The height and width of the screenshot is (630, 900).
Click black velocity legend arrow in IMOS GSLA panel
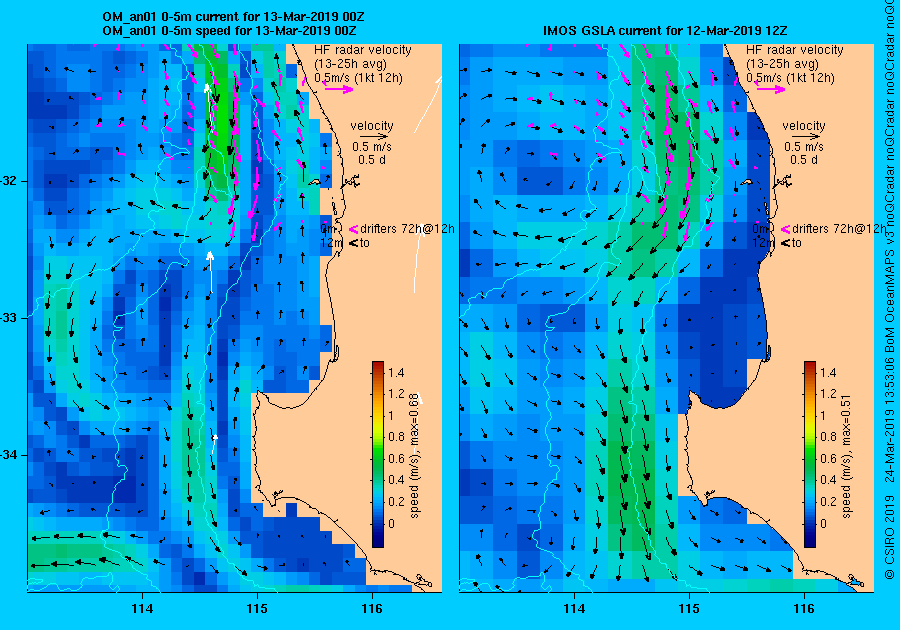(806, 137)
